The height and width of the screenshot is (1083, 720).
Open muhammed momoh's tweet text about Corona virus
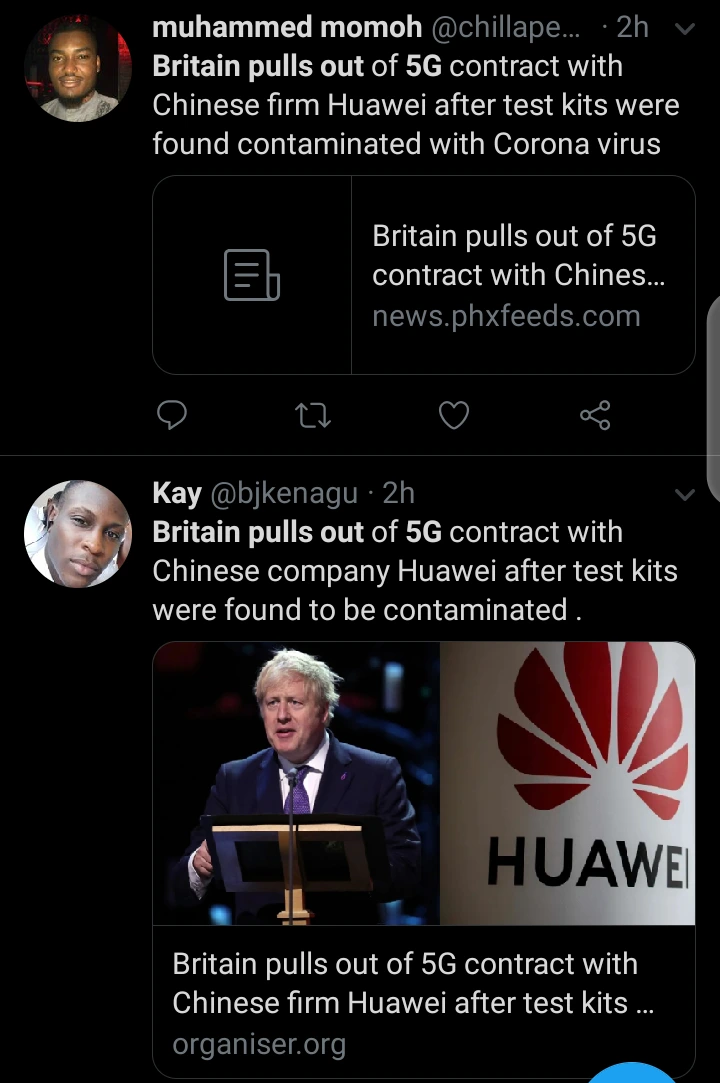coord(415,105)
